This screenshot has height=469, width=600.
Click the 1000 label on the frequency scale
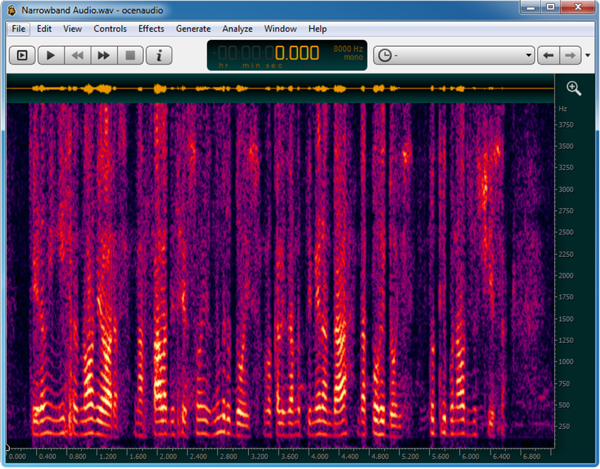tap(566, 362)
